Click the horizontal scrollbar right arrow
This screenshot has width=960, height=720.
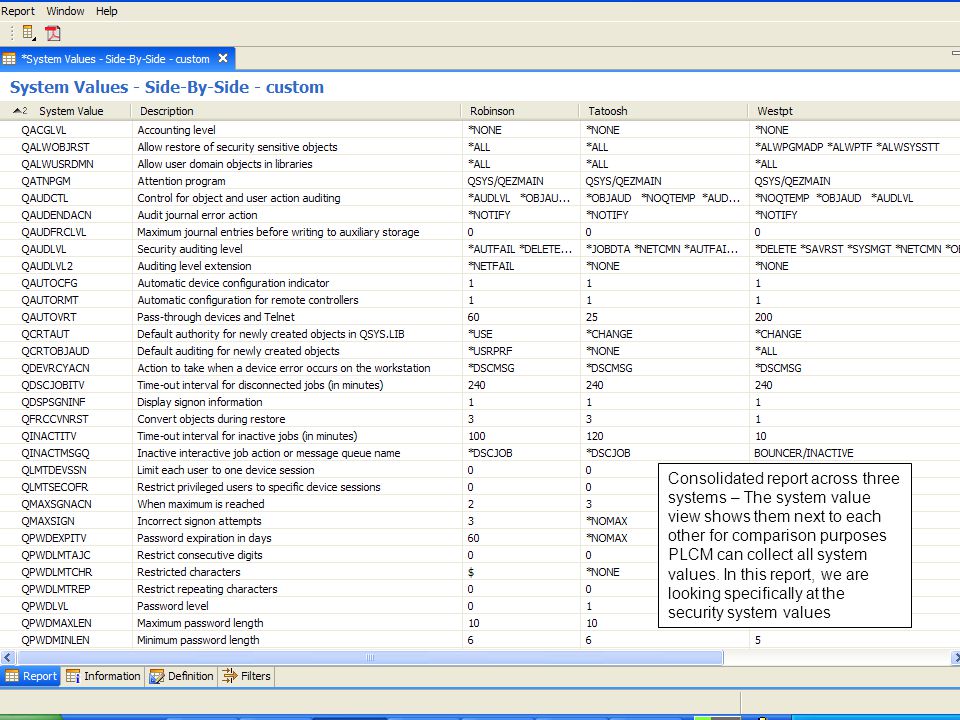click(x=955, y=658)
